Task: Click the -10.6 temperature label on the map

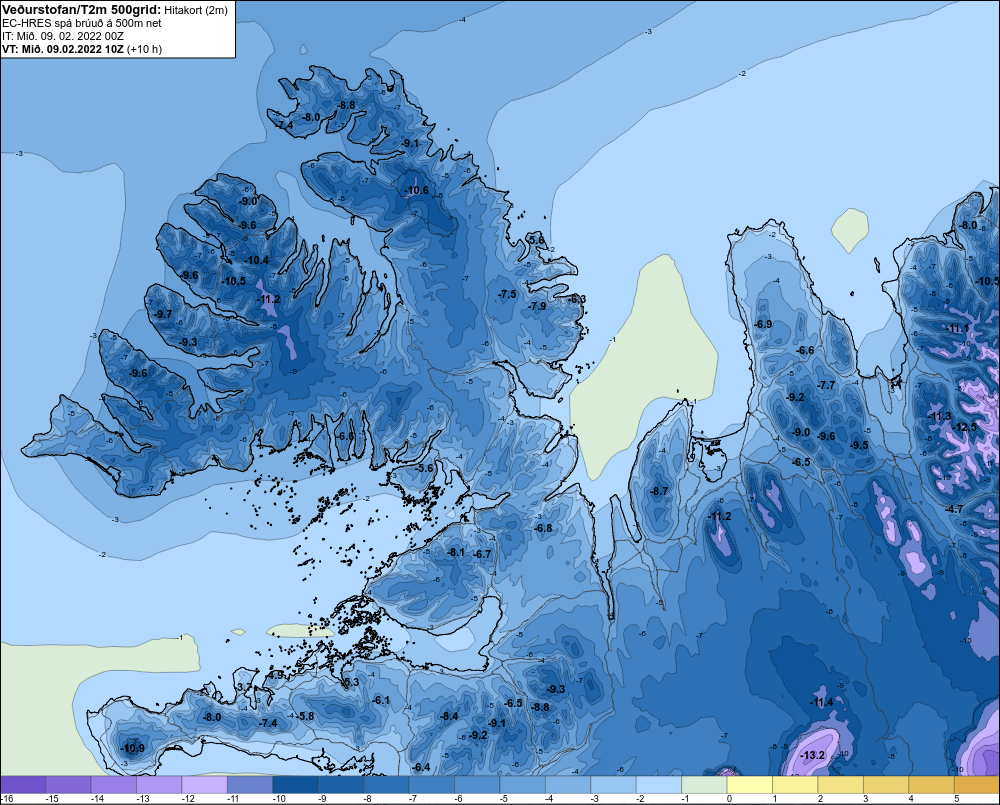Action: point(416,190)
